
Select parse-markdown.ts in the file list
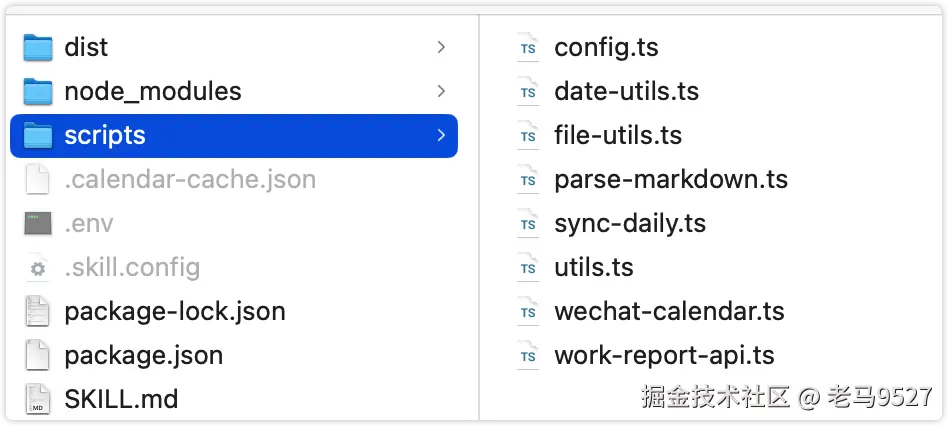click(x=671, y=179)
